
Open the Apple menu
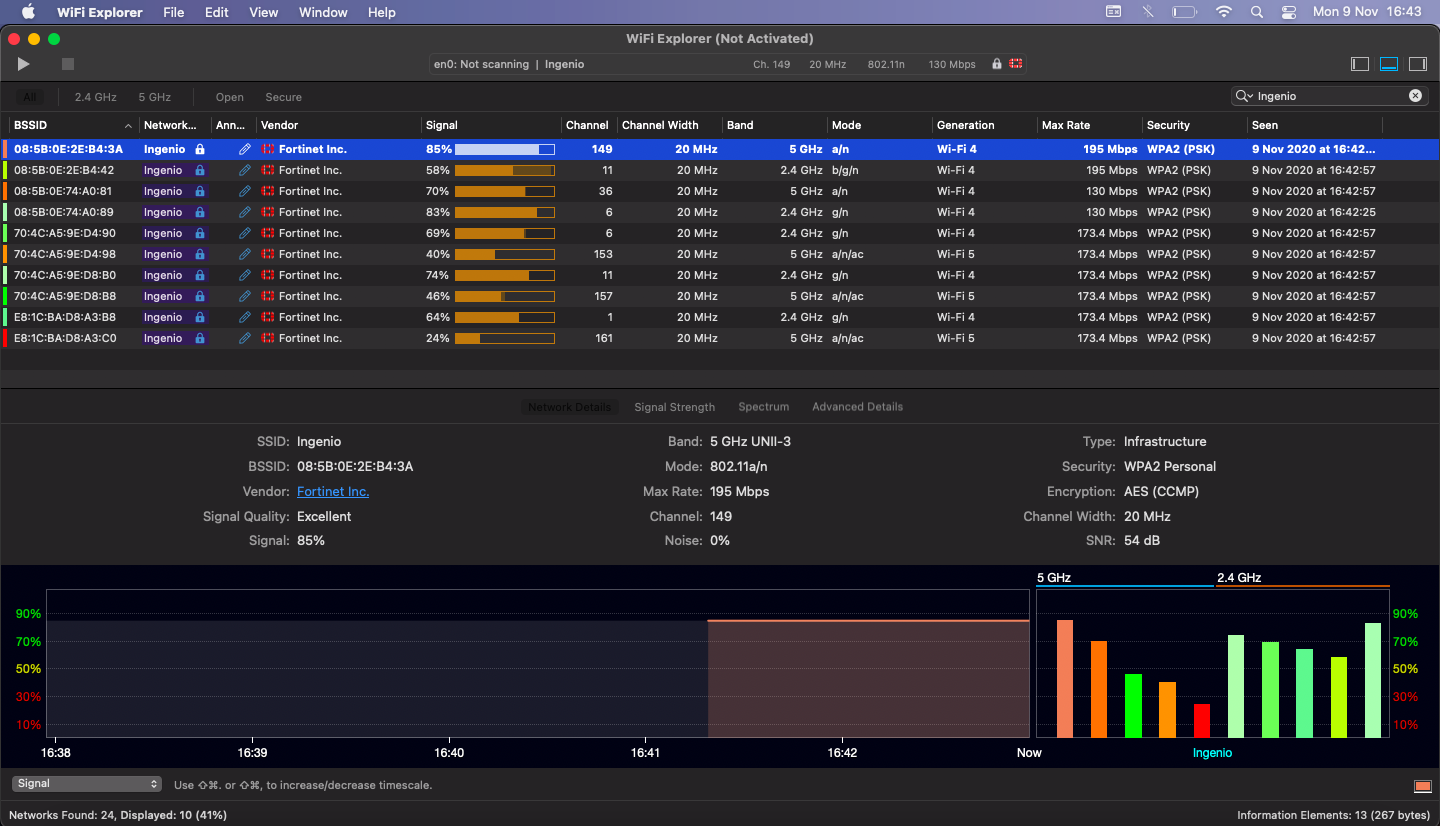click(x=28, y=12)
